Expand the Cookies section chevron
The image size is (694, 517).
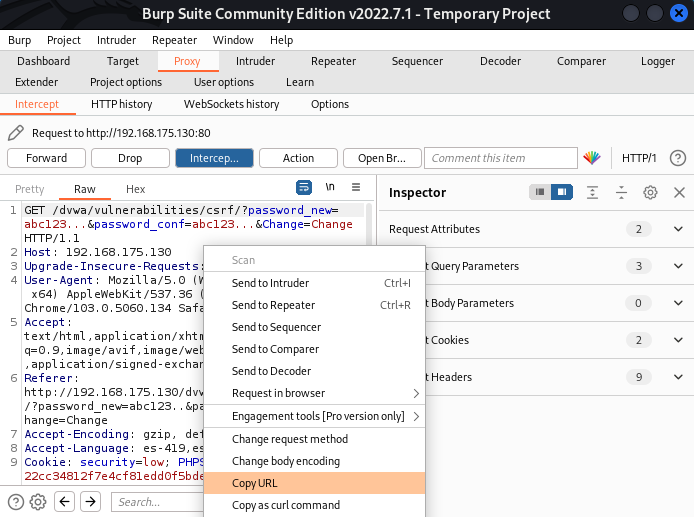point(678,340)
